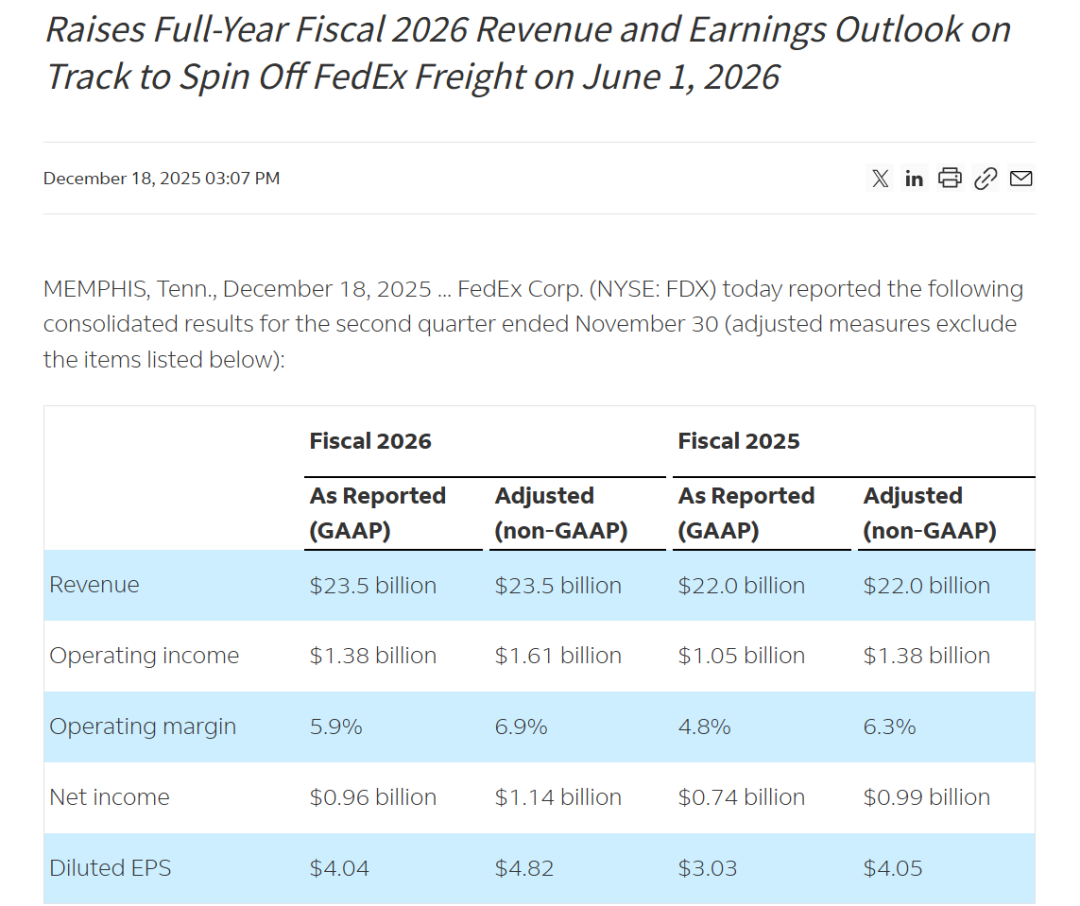
Task: Click the $0.74 billion net income value
Action: tap(741, 798)
